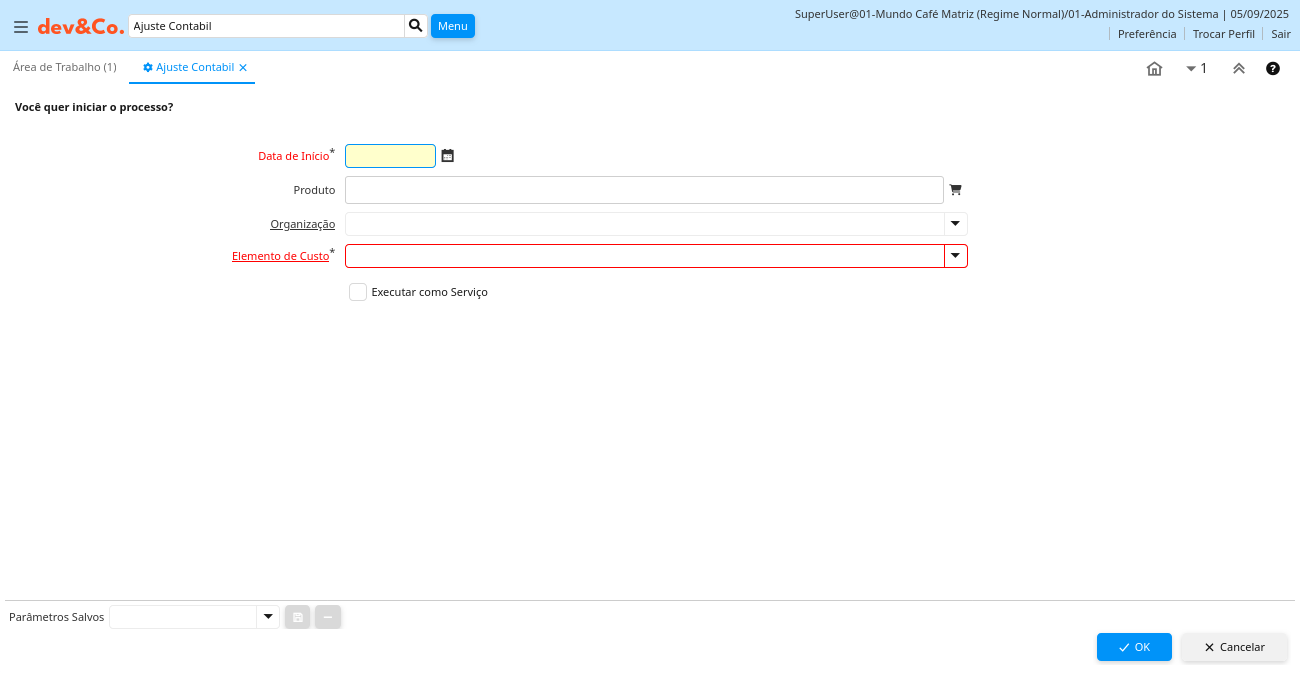Image resolution: width=1300 pixels, height=674 pixels.
Task: Click the save parameters disk icon
Action: click(297, 617)
